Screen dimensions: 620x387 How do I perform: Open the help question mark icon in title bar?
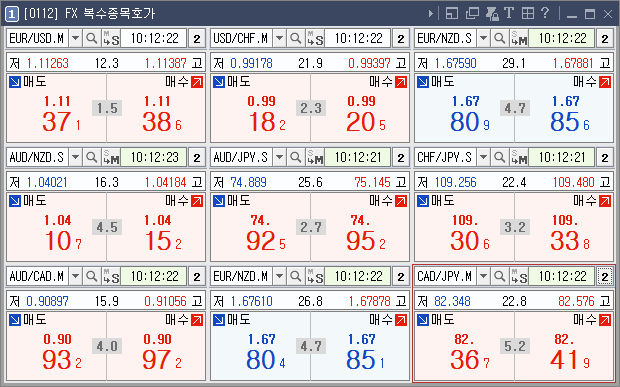pyautogui.click(x=545, y=13)
